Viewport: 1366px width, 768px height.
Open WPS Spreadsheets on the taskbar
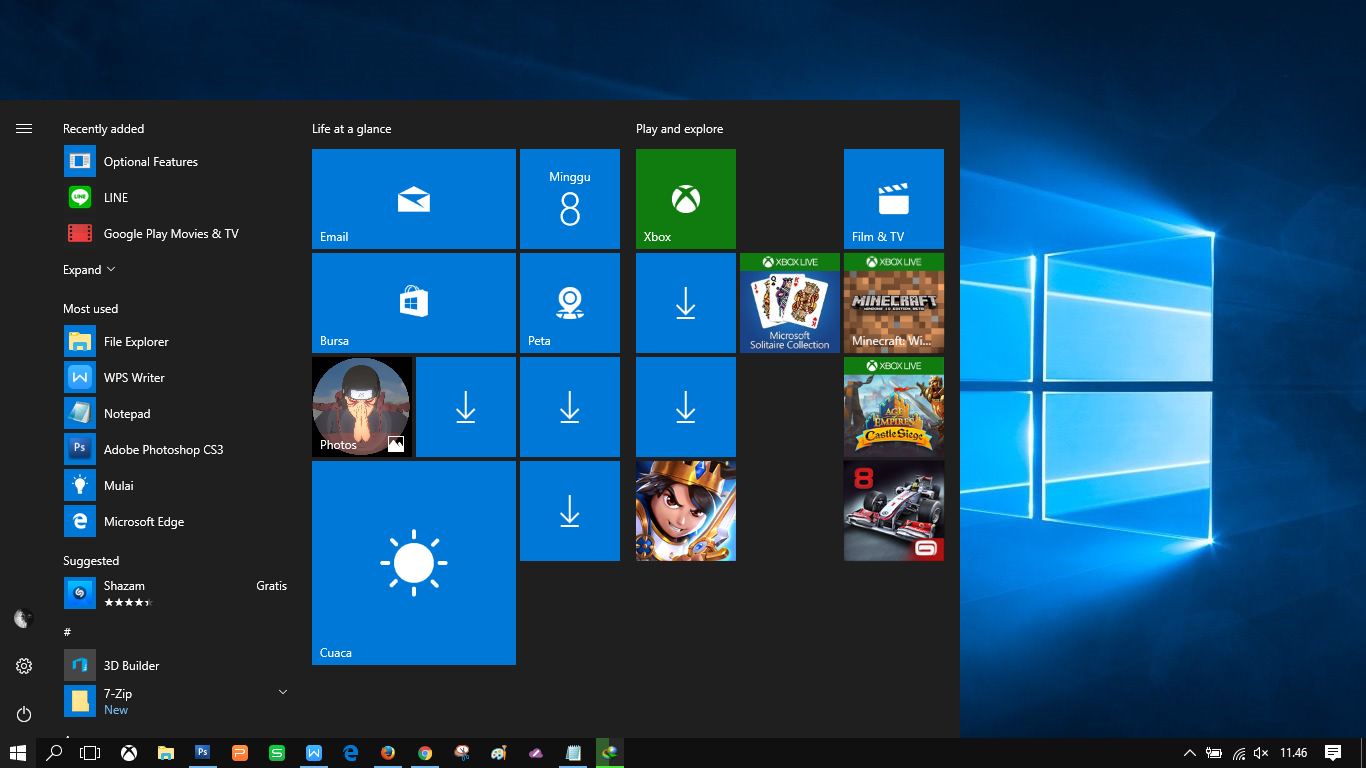pos(277,753)
